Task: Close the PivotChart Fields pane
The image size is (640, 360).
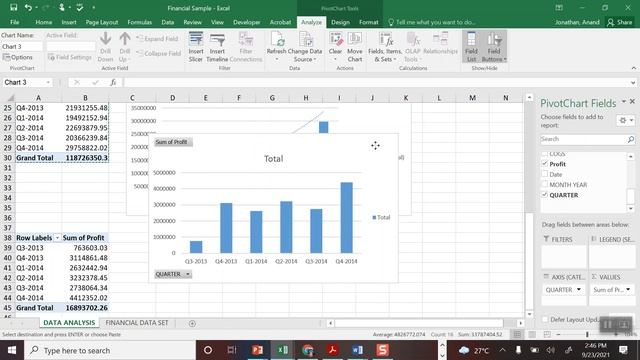Action: pos(632,101)
